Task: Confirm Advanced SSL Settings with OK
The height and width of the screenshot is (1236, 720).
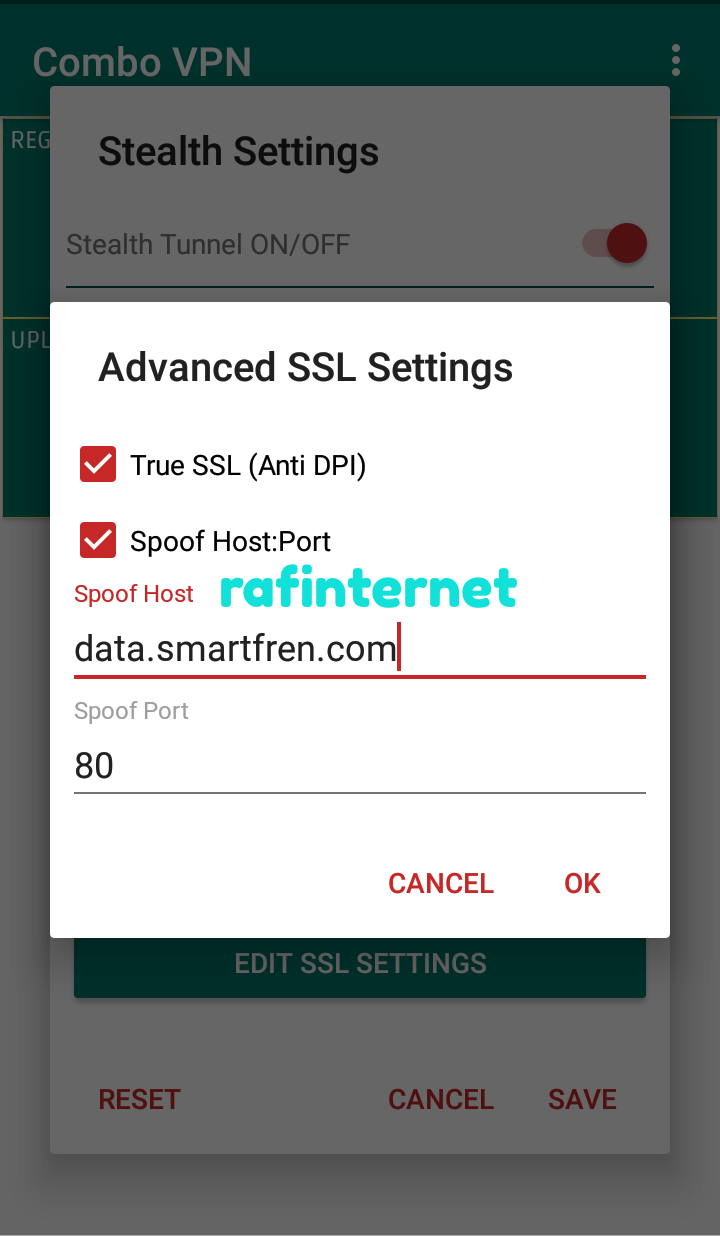Action: click(582, 883)
